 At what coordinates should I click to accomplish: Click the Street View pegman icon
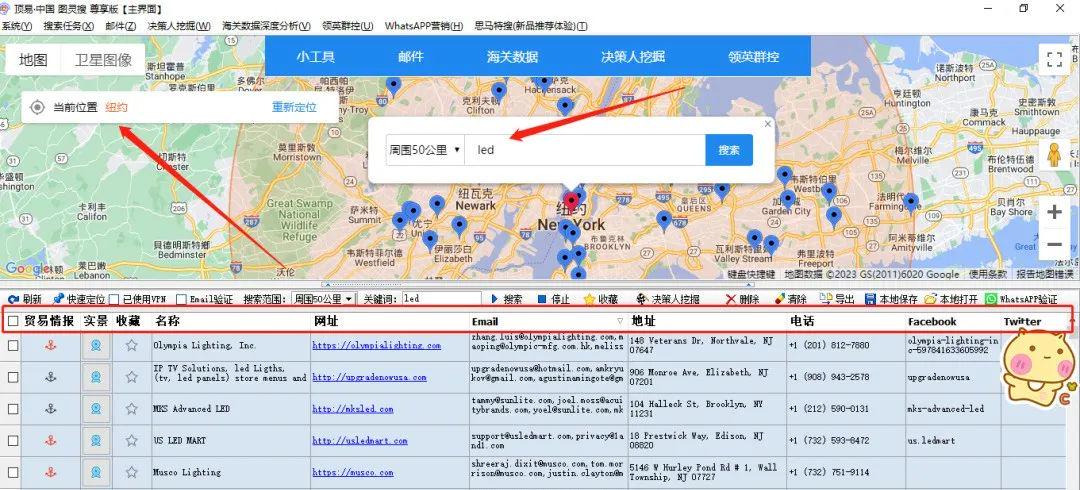[x=1054, y=155]
